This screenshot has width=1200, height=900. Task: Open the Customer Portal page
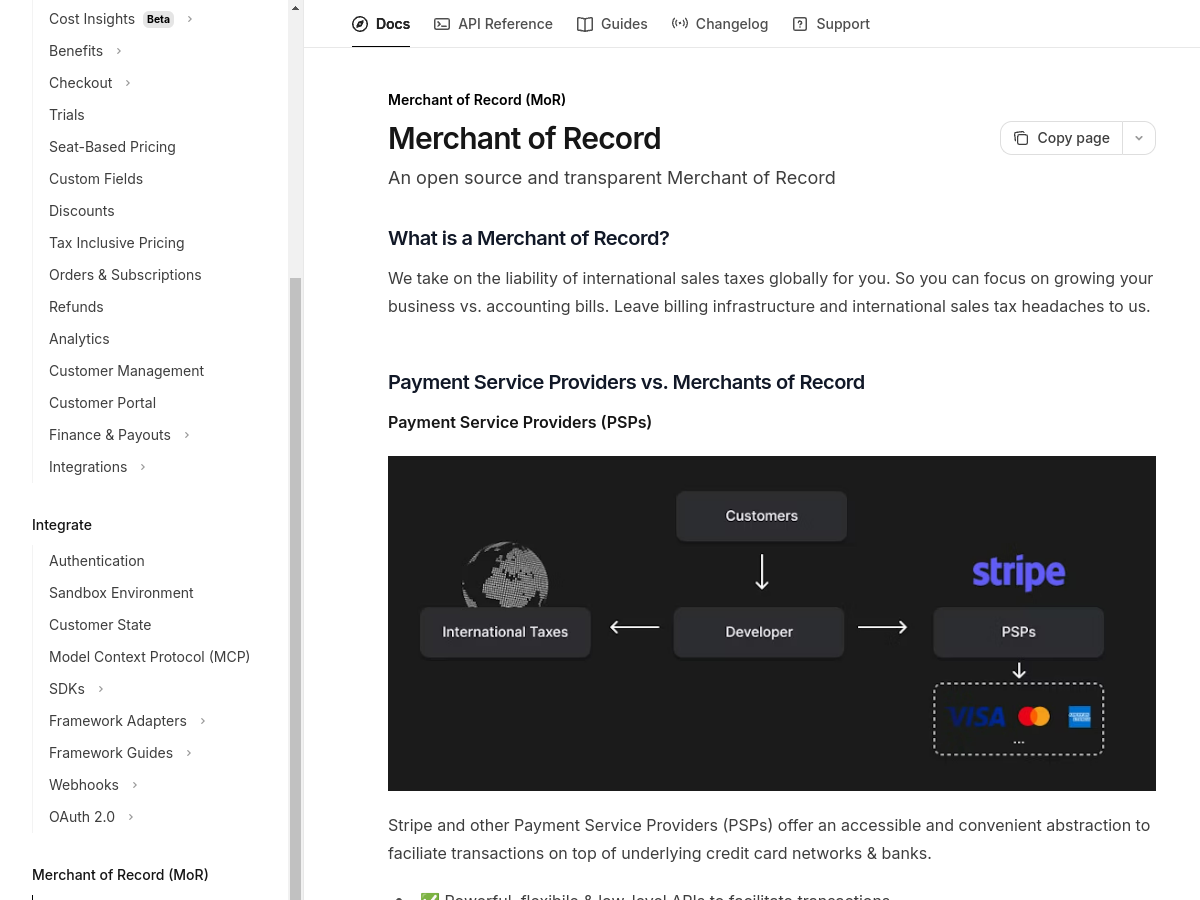(102, 403)
